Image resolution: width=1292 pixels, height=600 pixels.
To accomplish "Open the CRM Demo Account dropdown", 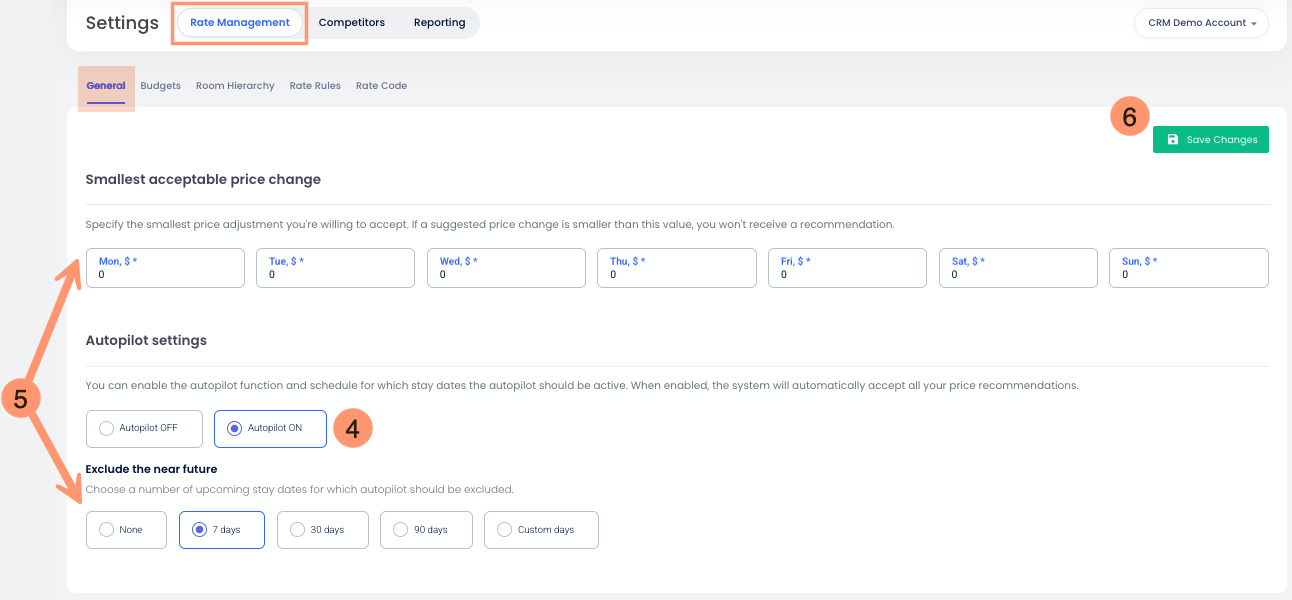I will [x=1200, y=22].
